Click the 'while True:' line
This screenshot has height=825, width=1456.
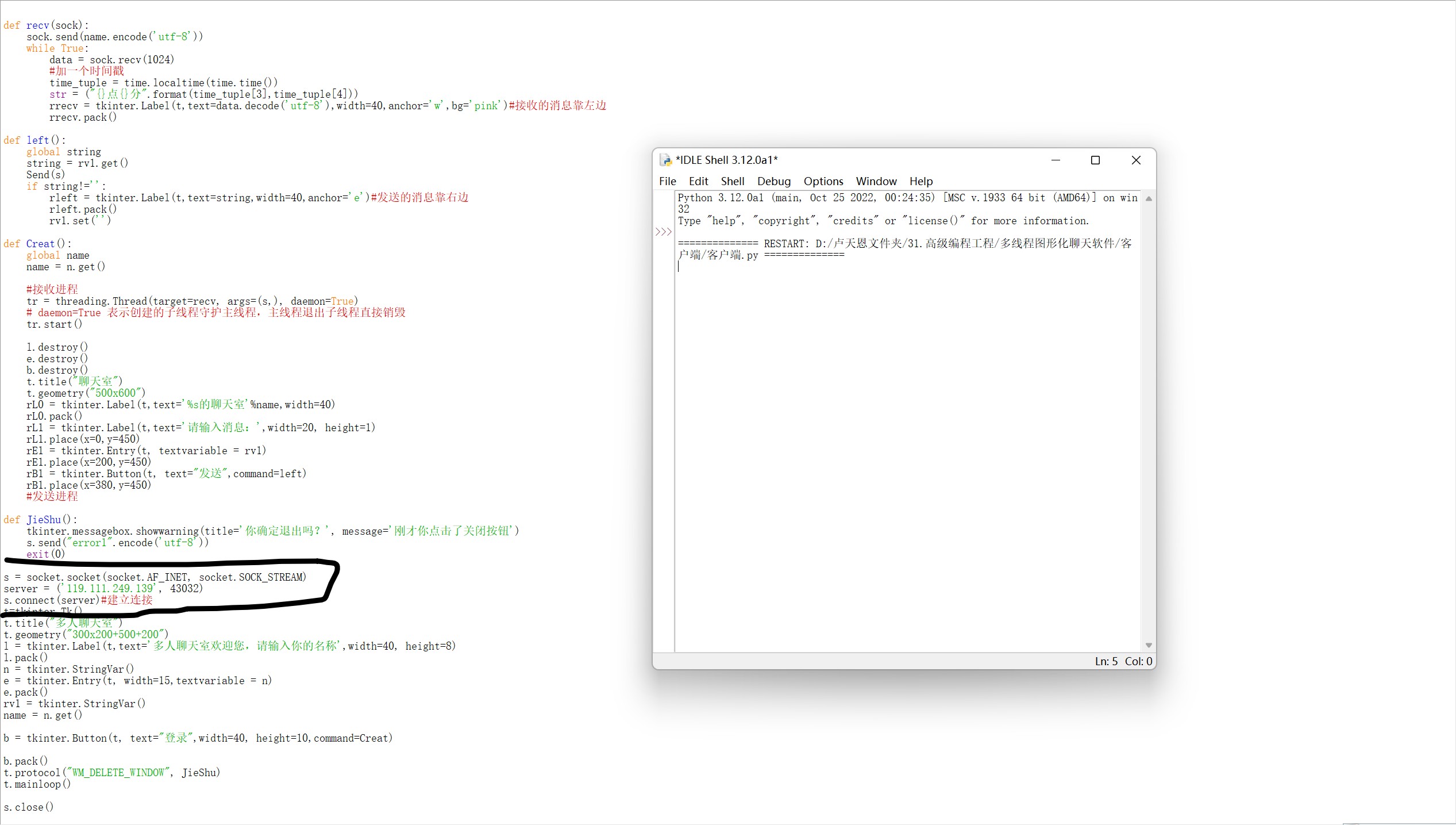coord(57,48)
